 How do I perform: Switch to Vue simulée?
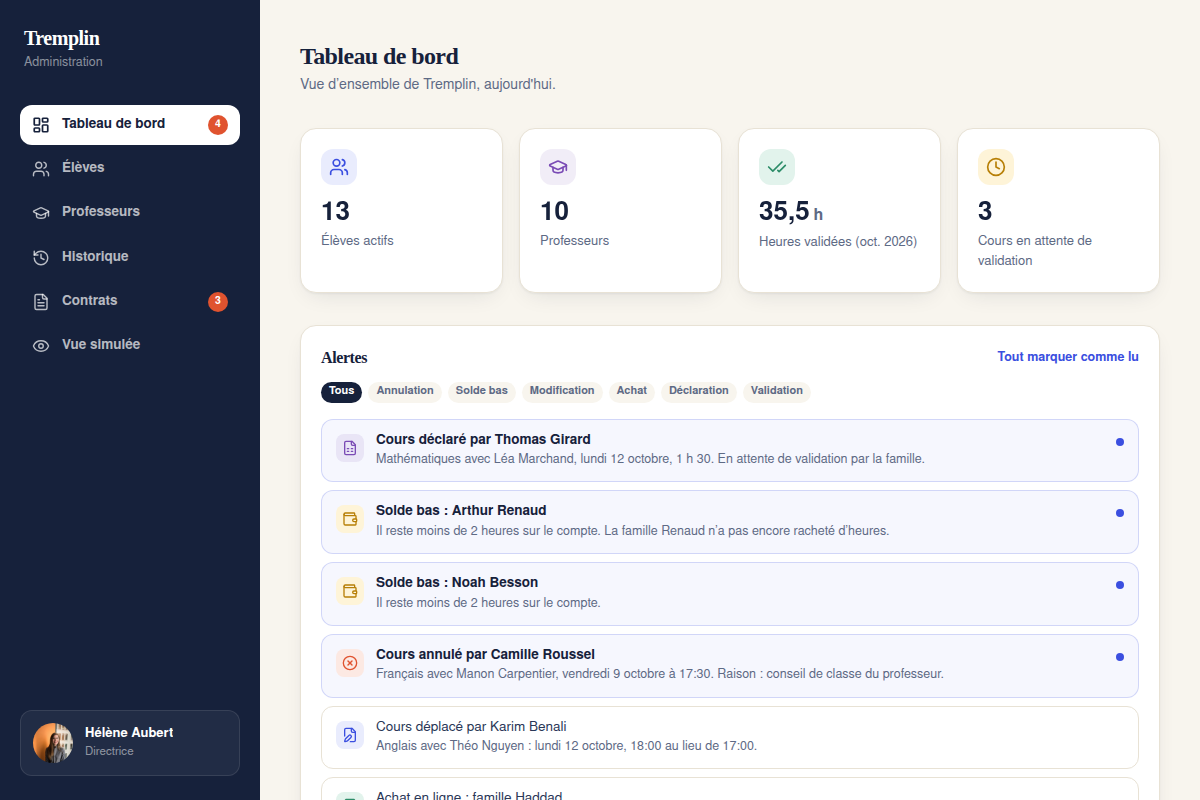click(130, 345)
